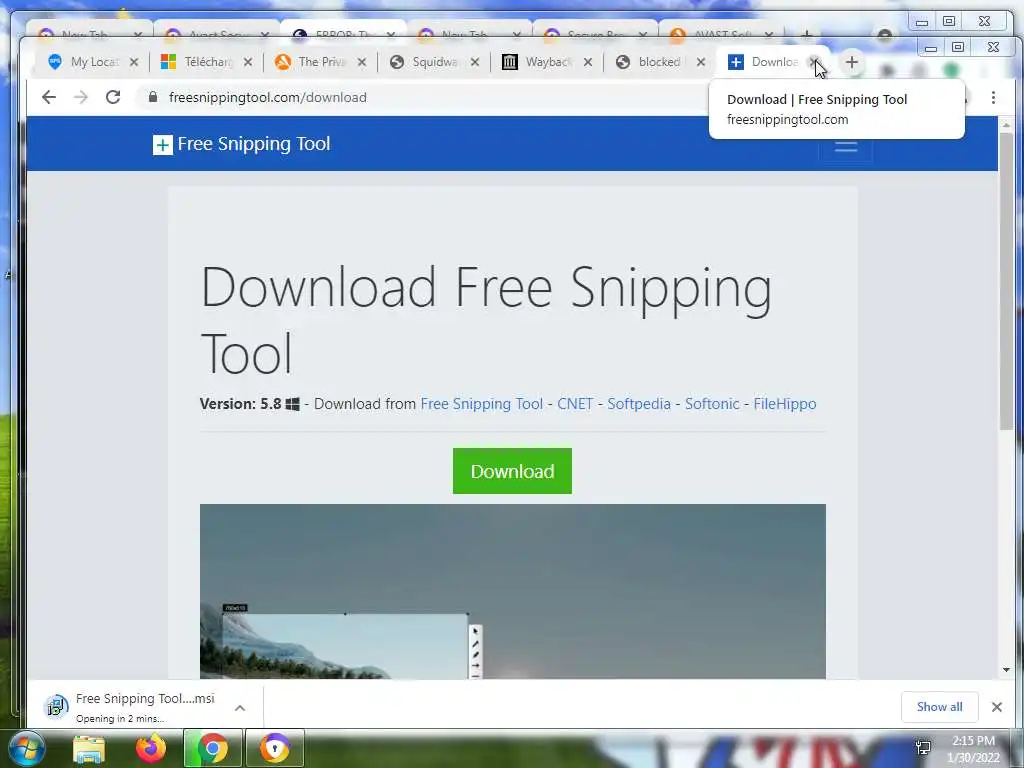Viewport: 1024px width, 768px height.
Task: Open the FileHippo download link
Action: pos(785,404)
